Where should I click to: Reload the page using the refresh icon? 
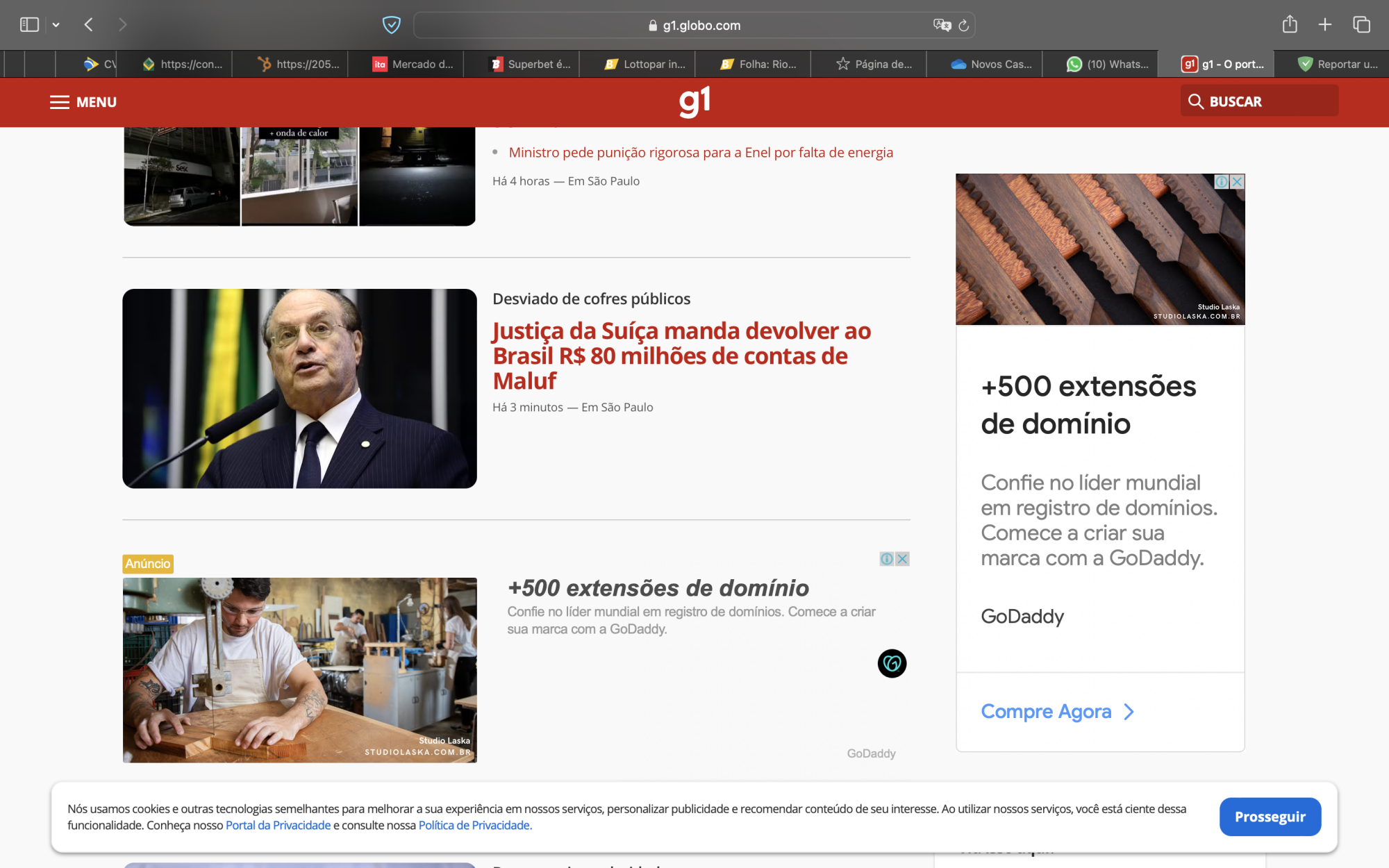tap(964, 25)
